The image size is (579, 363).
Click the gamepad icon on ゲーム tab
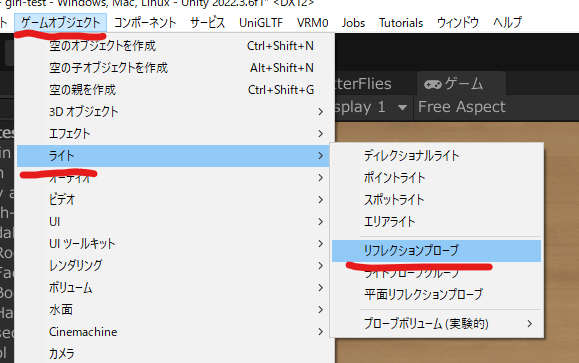[432, 85]
